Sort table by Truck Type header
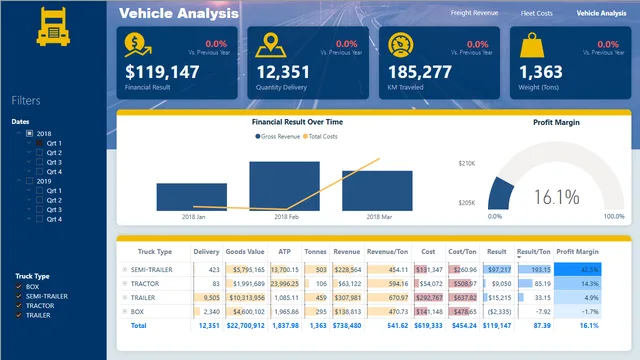640x360 pixels. point(155,252)
